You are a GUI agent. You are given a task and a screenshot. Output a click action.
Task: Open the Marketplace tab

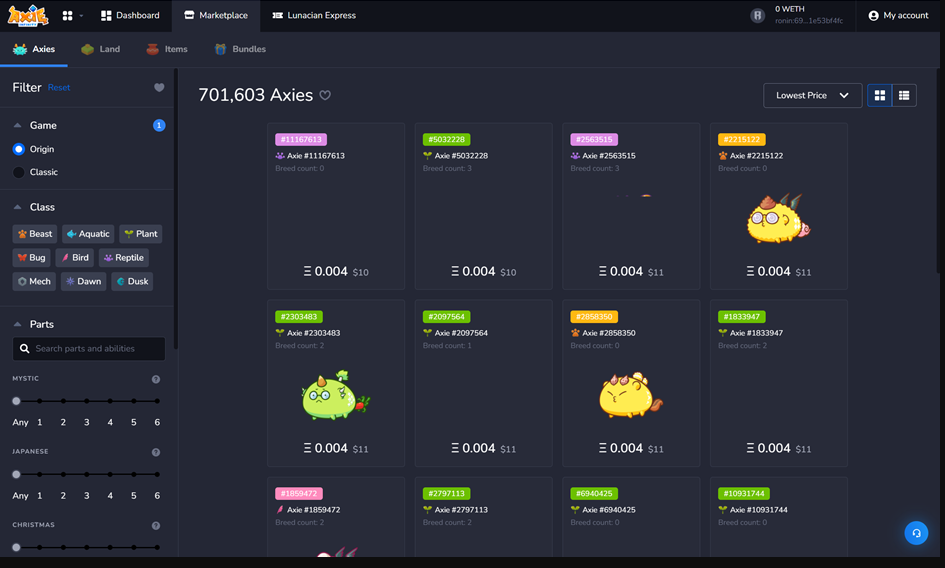click(x=216, y=15)
